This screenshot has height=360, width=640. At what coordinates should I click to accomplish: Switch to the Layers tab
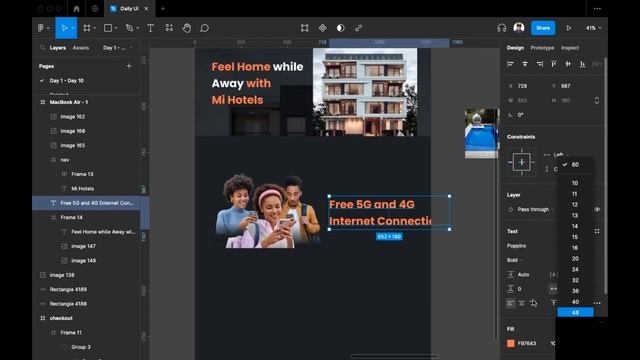click(58, 48)
